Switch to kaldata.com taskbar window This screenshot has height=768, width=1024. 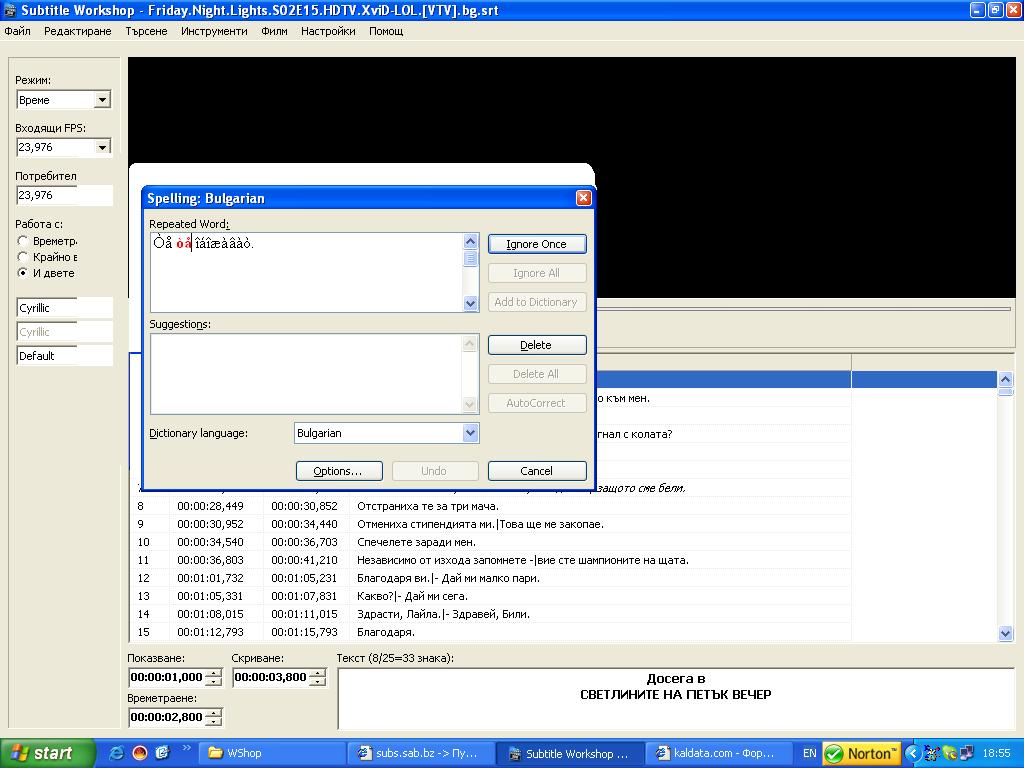click(718, 753)
